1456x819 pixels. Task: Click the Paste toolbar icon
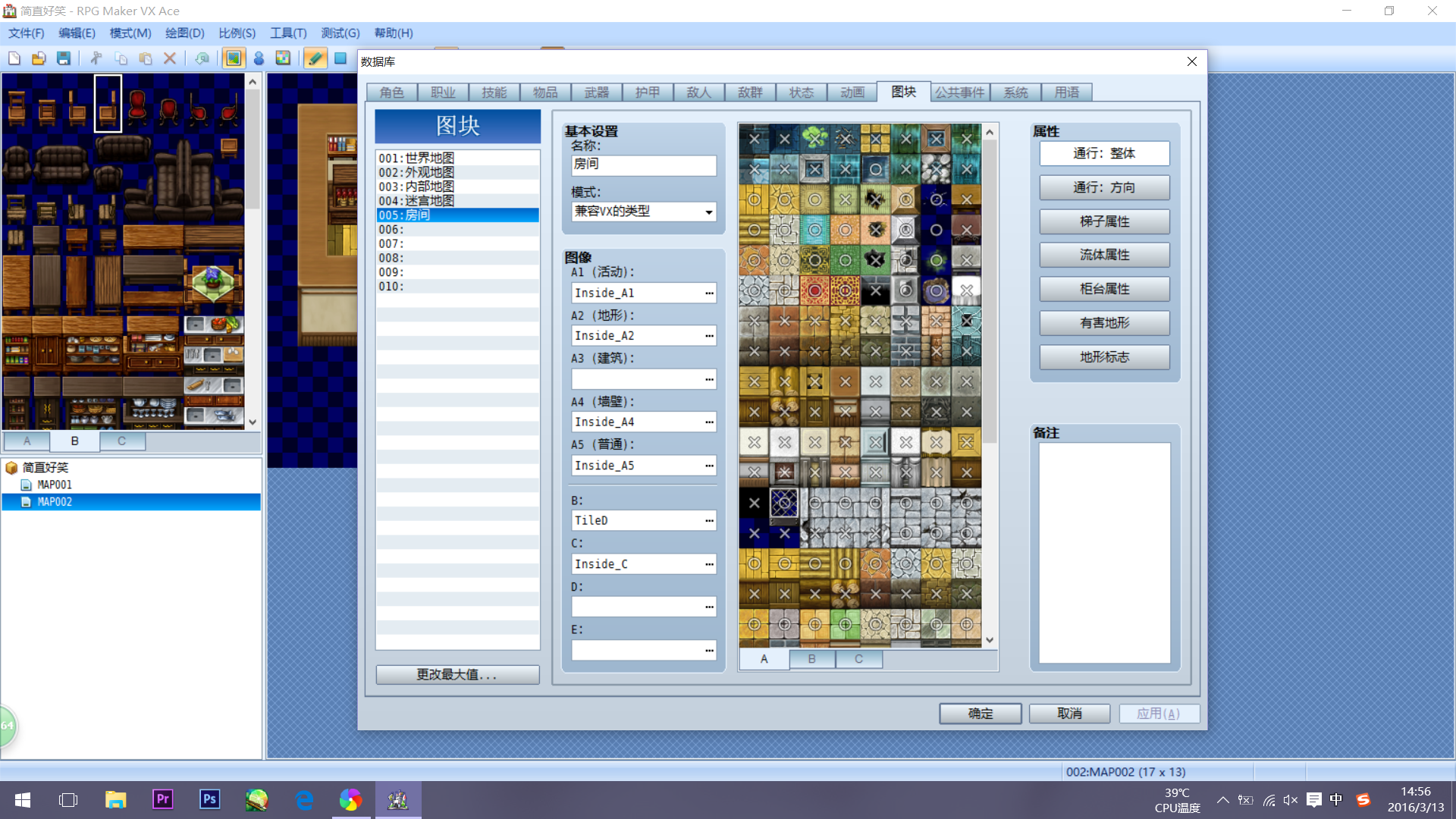[146, 58]
